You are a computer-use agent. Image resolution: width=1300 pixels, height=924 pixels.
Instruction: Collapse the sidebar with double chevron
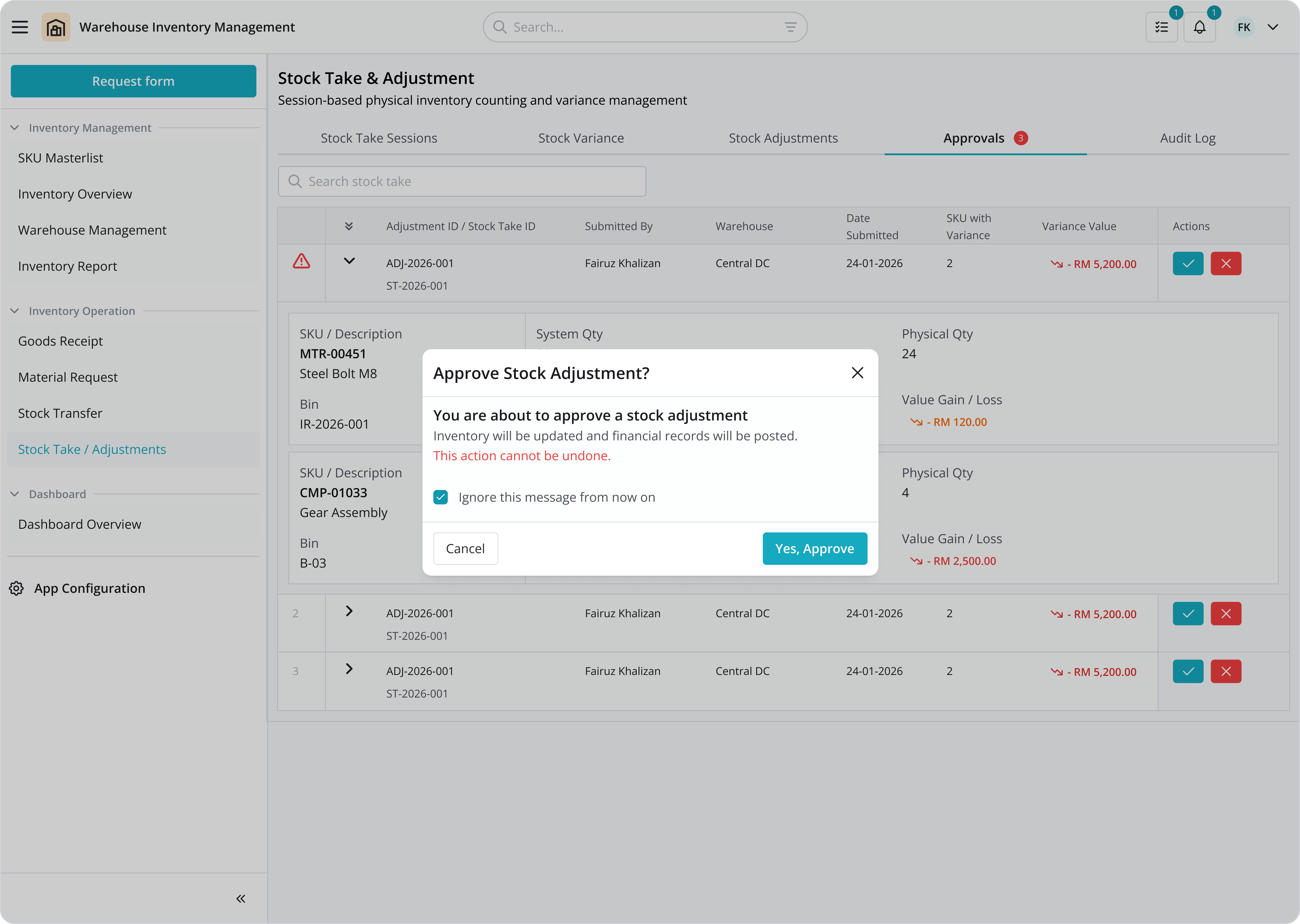[241, 899]
